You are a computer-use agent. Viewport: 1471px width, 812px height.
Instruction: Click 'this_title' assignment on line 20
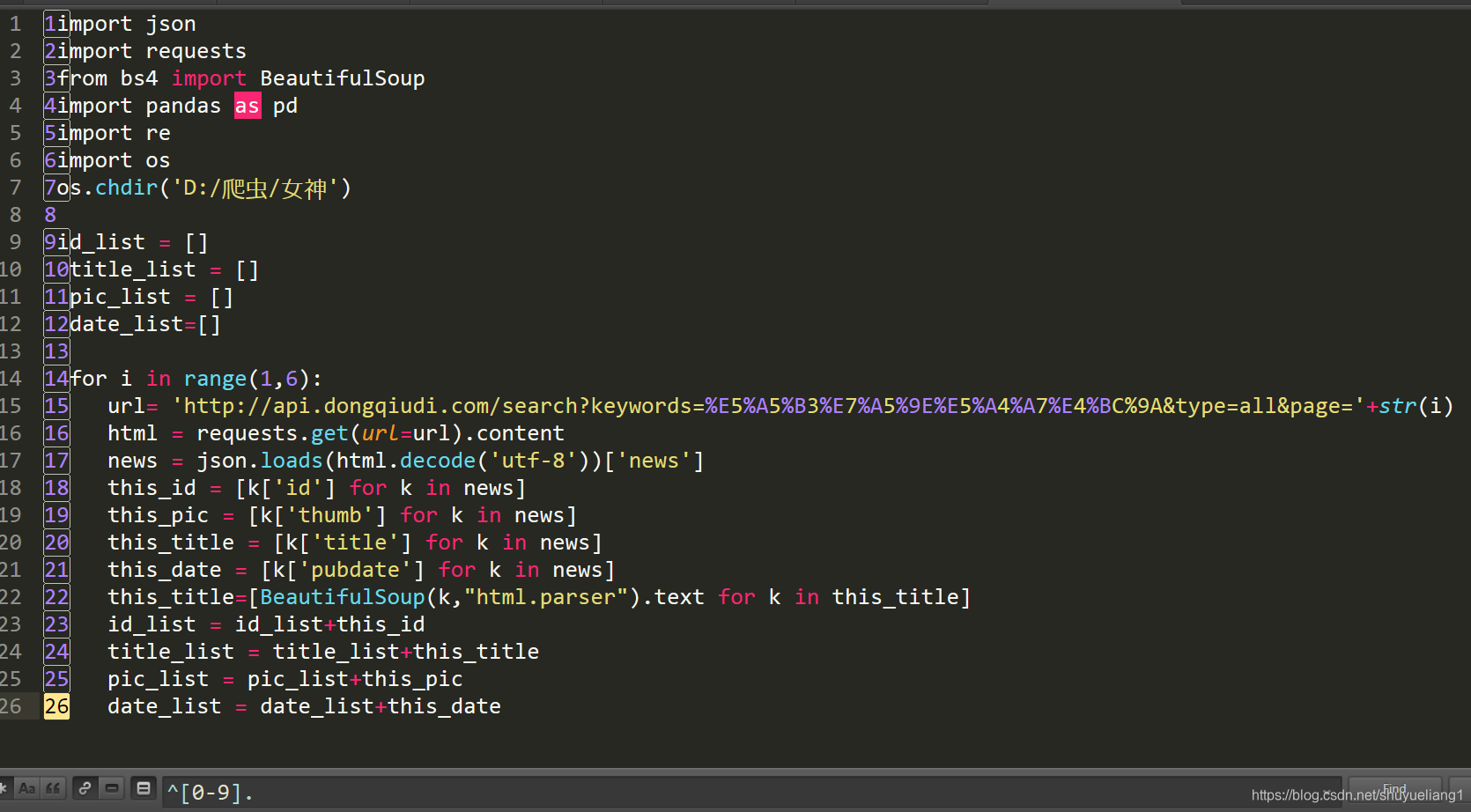171,543
